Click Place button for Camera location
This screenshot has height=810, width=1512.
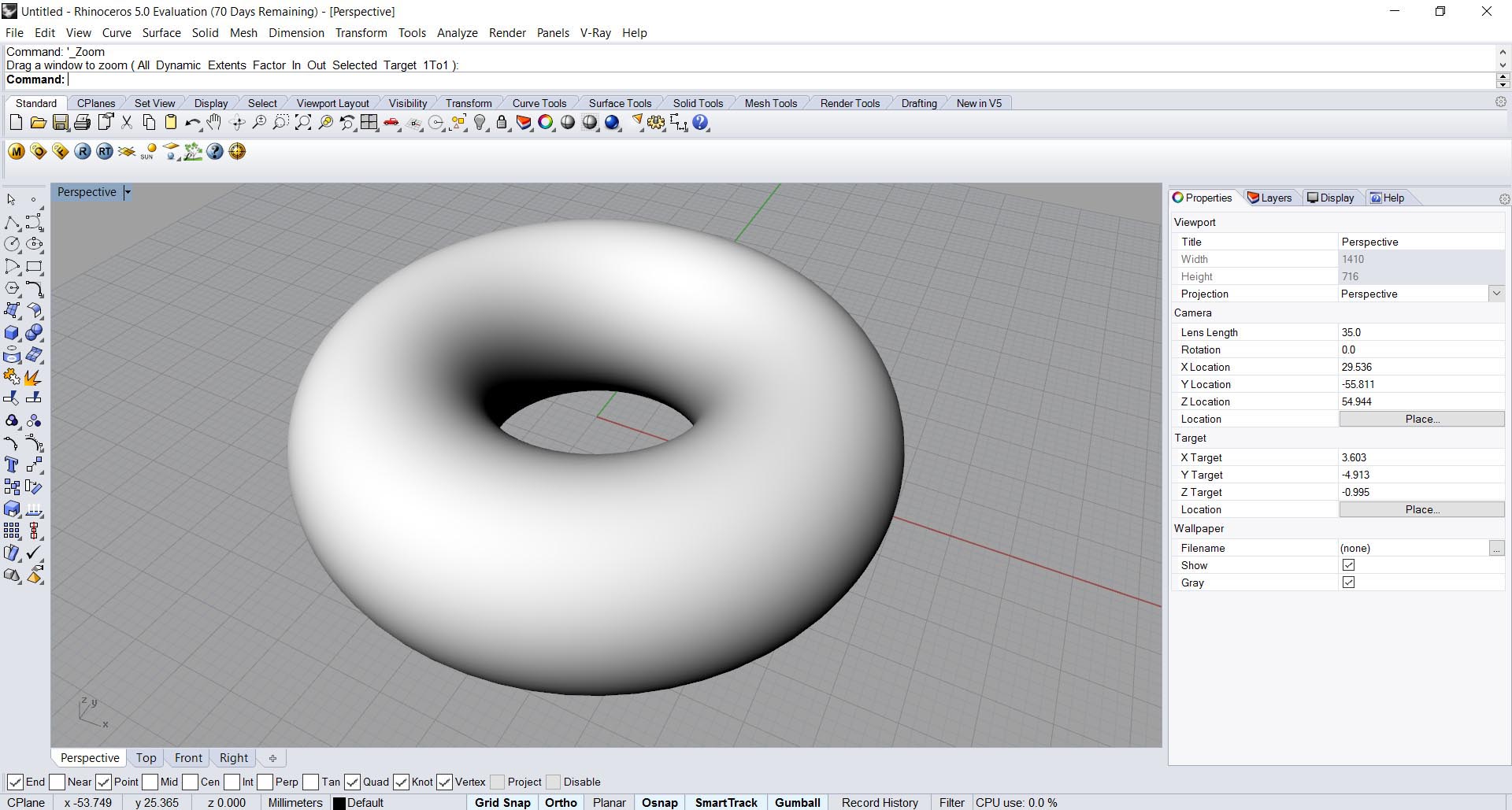[1421, 420]
